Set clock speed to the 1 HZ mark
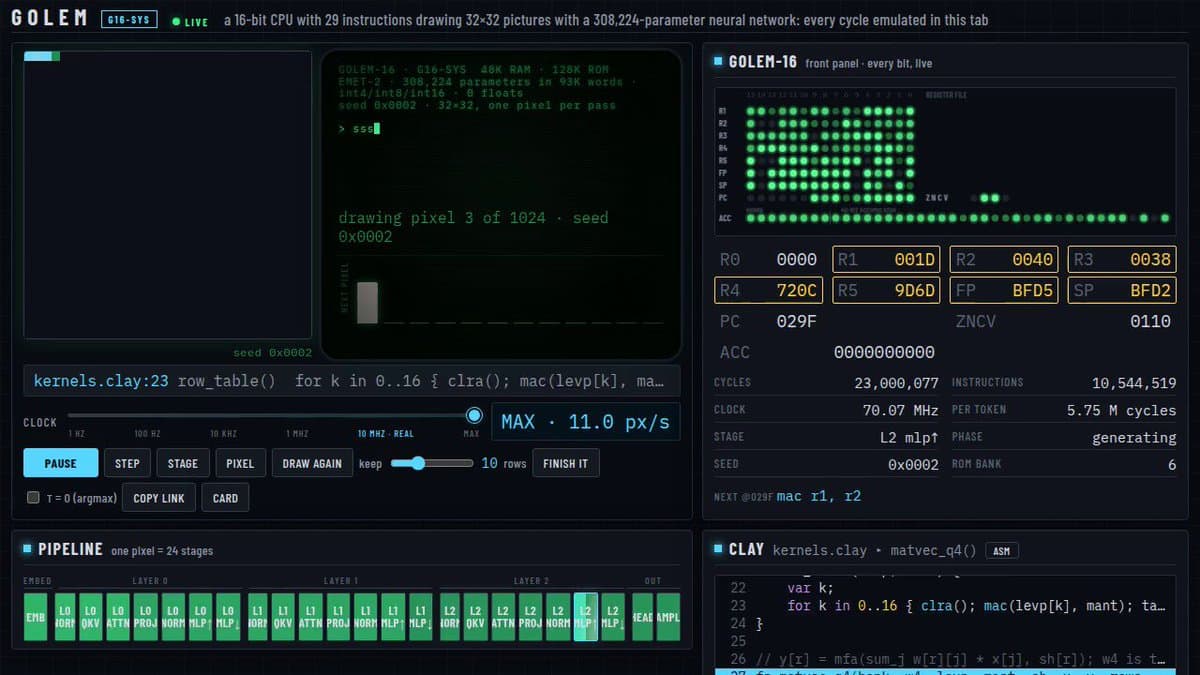Screen dimensions: 1200x675 coord(77,434)
